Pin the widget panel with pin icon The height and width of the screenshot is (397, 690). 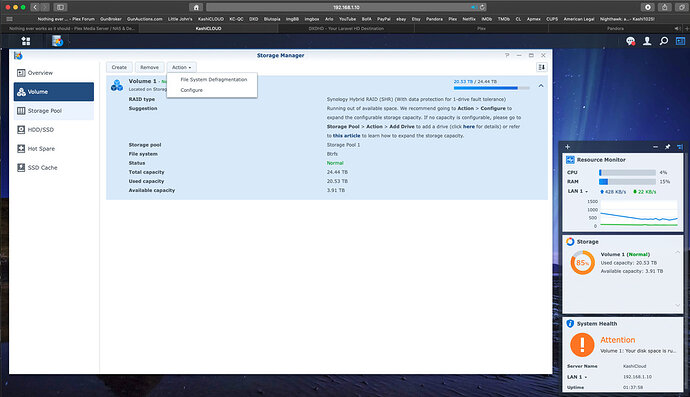pos(668,147)
